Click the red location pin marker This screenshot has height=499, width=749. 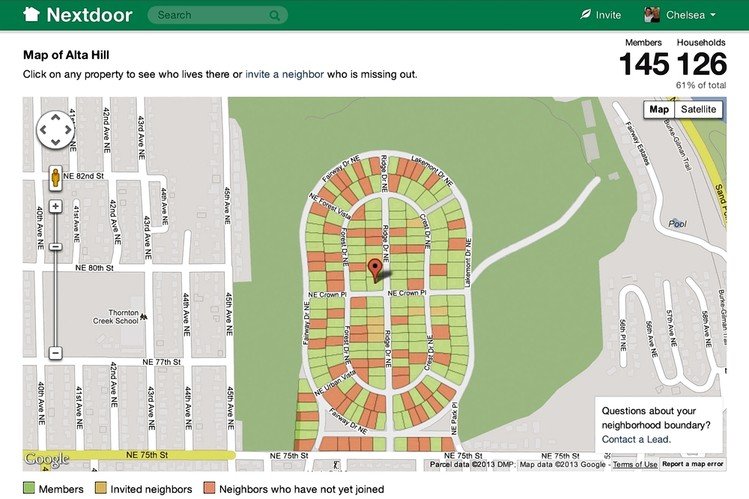375,270
